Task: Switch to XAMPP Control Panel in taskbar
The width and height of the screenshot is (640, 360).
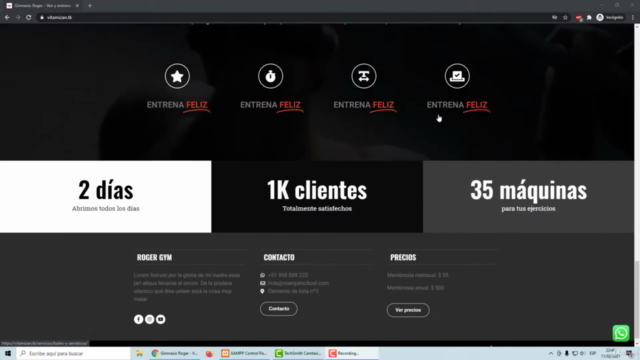Action: 244,353
